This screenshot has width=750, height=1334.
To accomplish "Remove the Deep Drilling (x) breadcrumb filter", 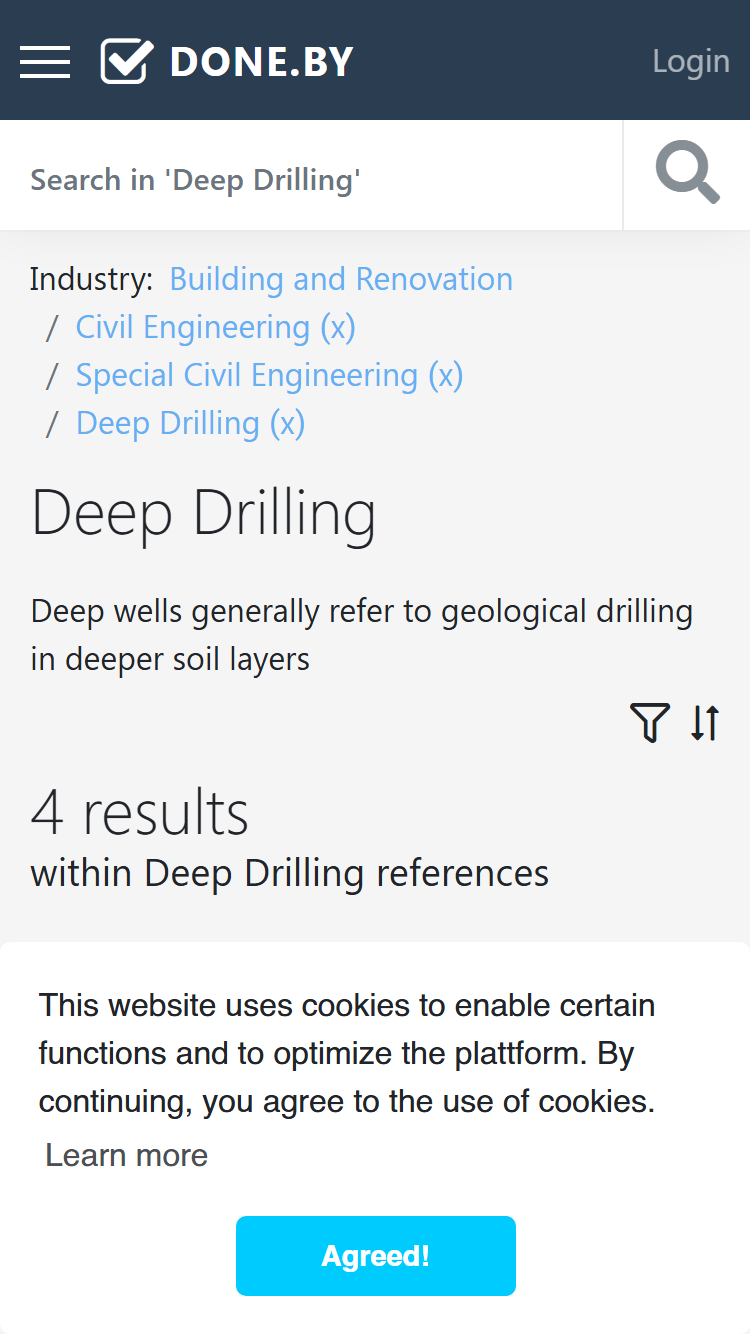I will click(x=190, y=423).
